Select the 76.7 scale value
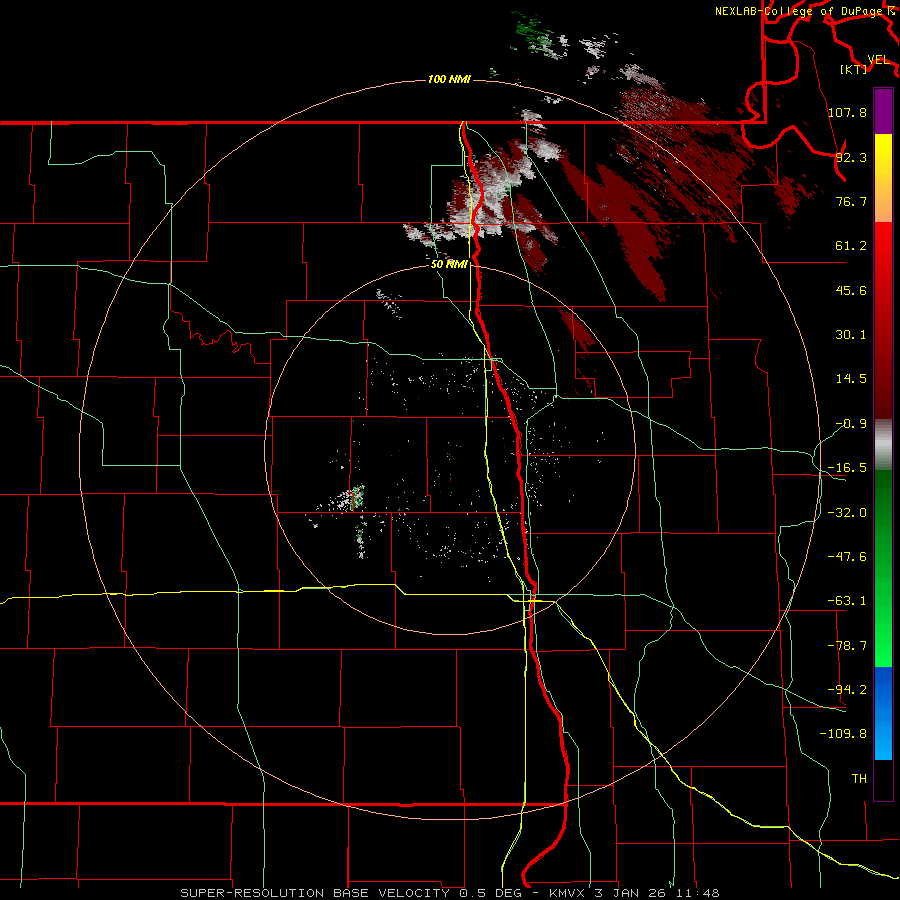This screenshot has width=900, height=900. [851, 201]
